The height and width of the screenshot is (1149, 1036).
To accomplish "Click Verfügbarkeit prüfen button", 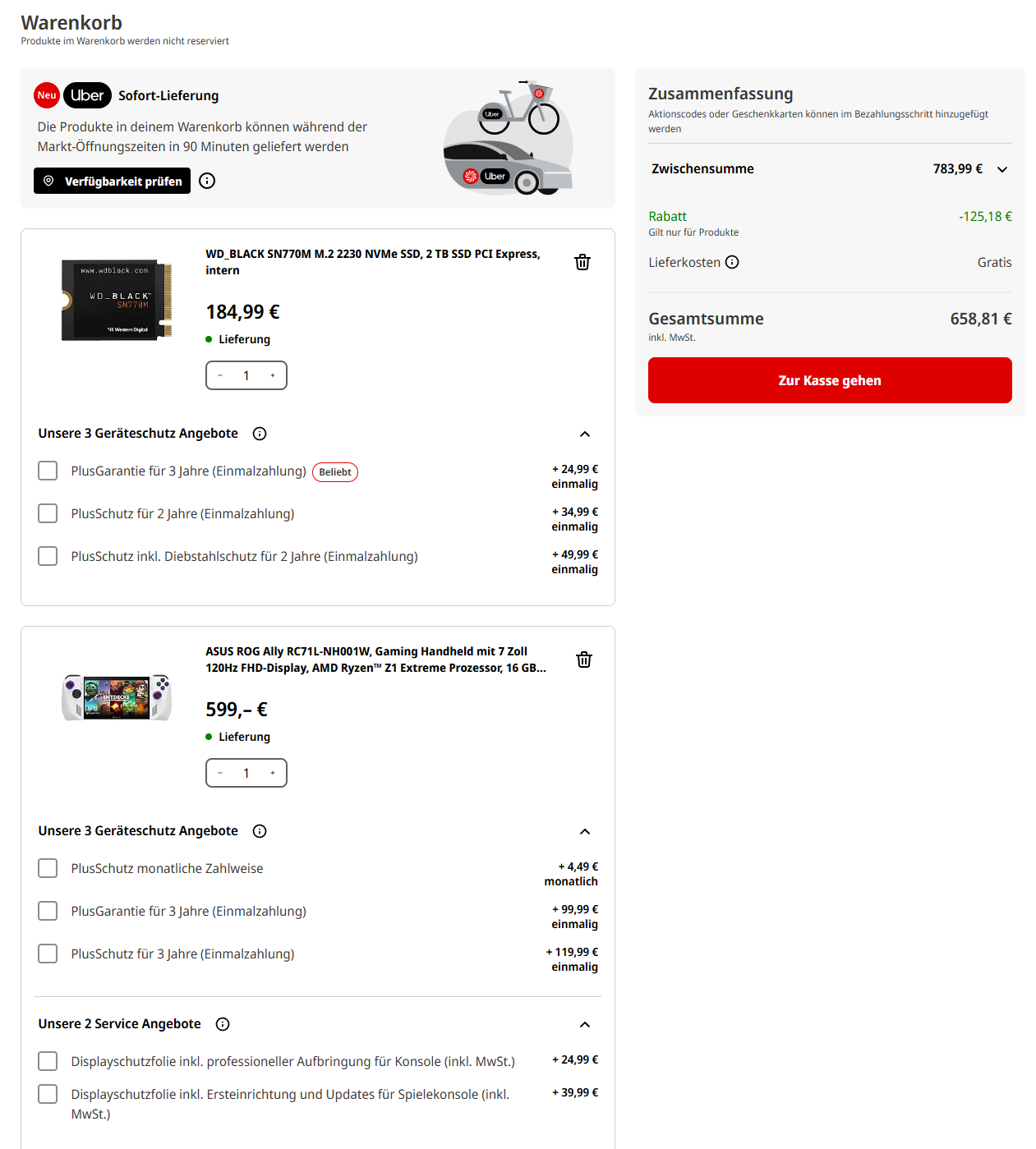I will 112,181.
